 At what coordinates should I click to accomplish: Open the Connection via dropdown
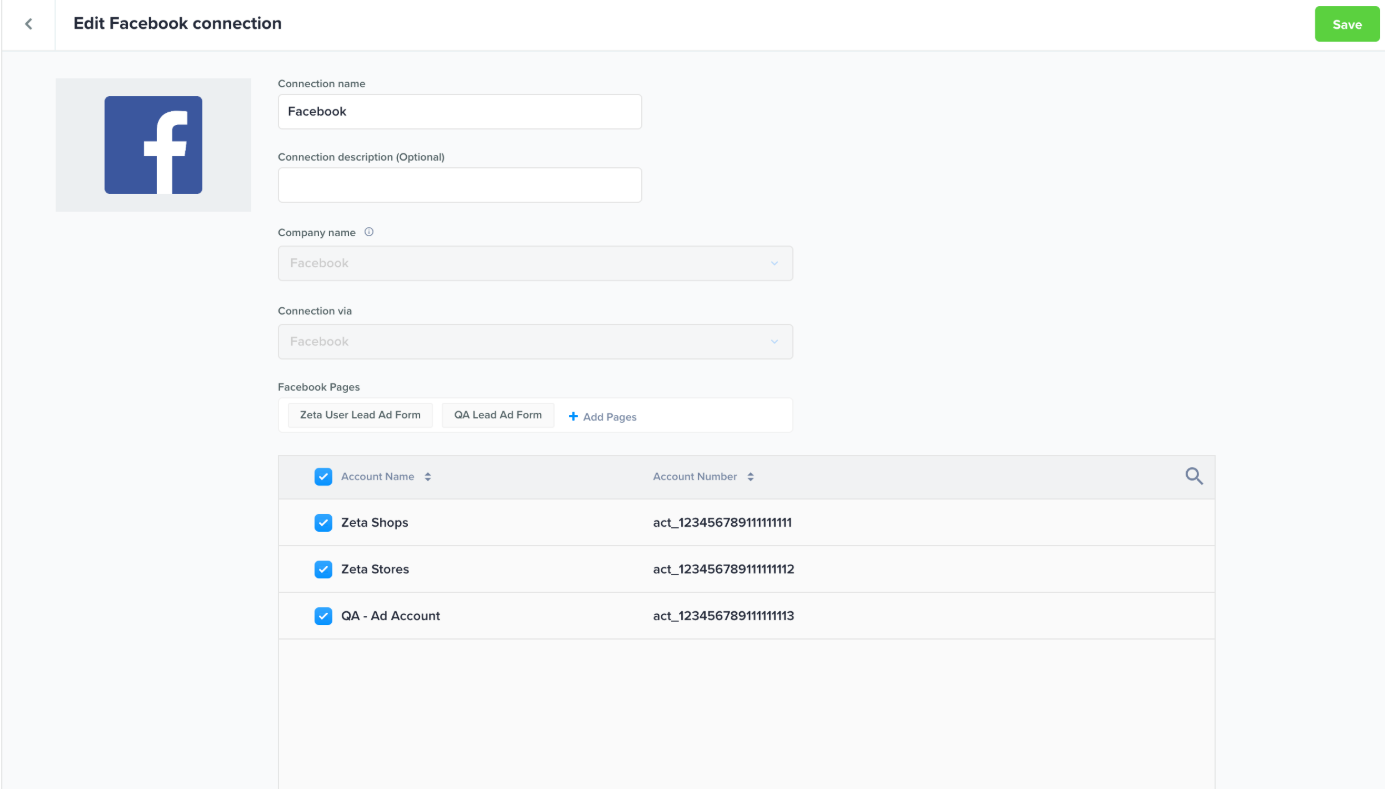pyautogui.click(x=535, y=342)
